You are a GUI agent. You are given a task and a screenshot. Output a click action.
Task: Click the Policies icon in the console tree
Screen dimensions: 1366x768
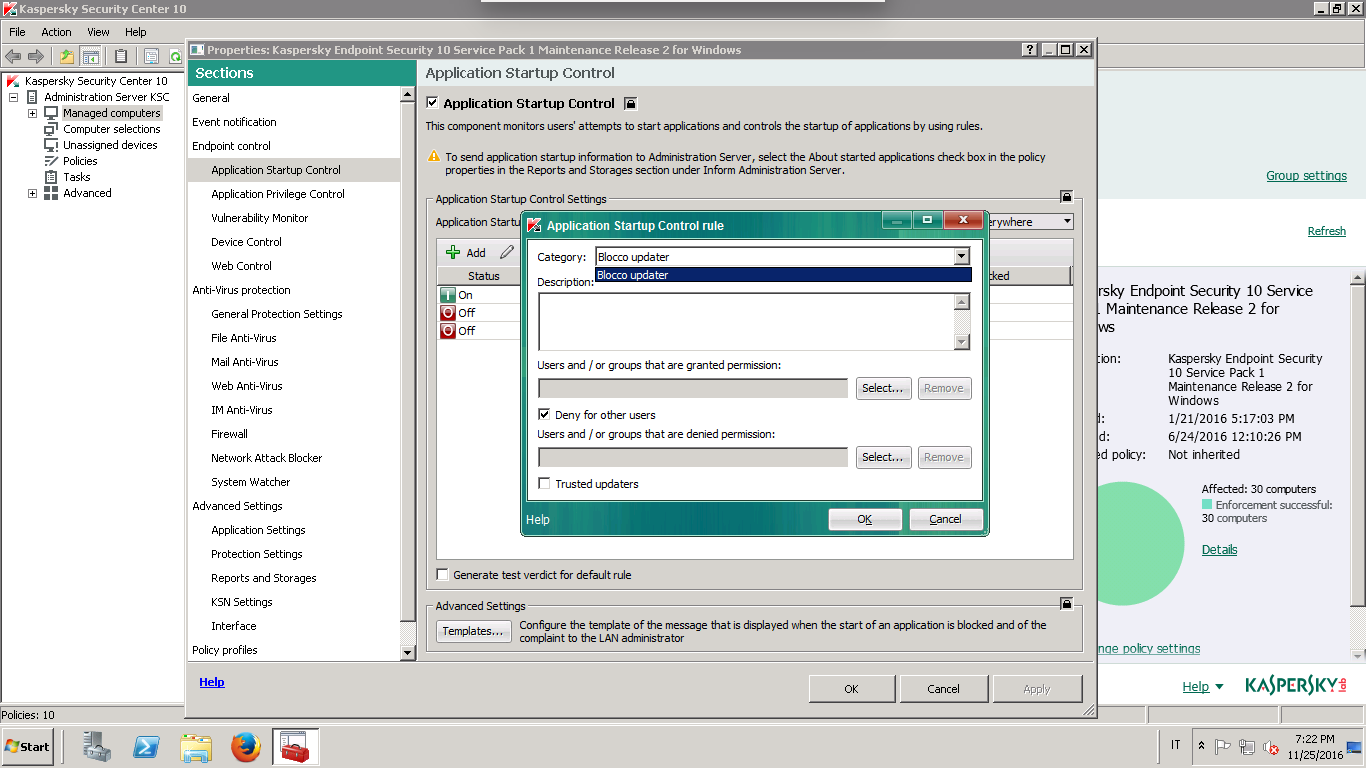[51, 161]
